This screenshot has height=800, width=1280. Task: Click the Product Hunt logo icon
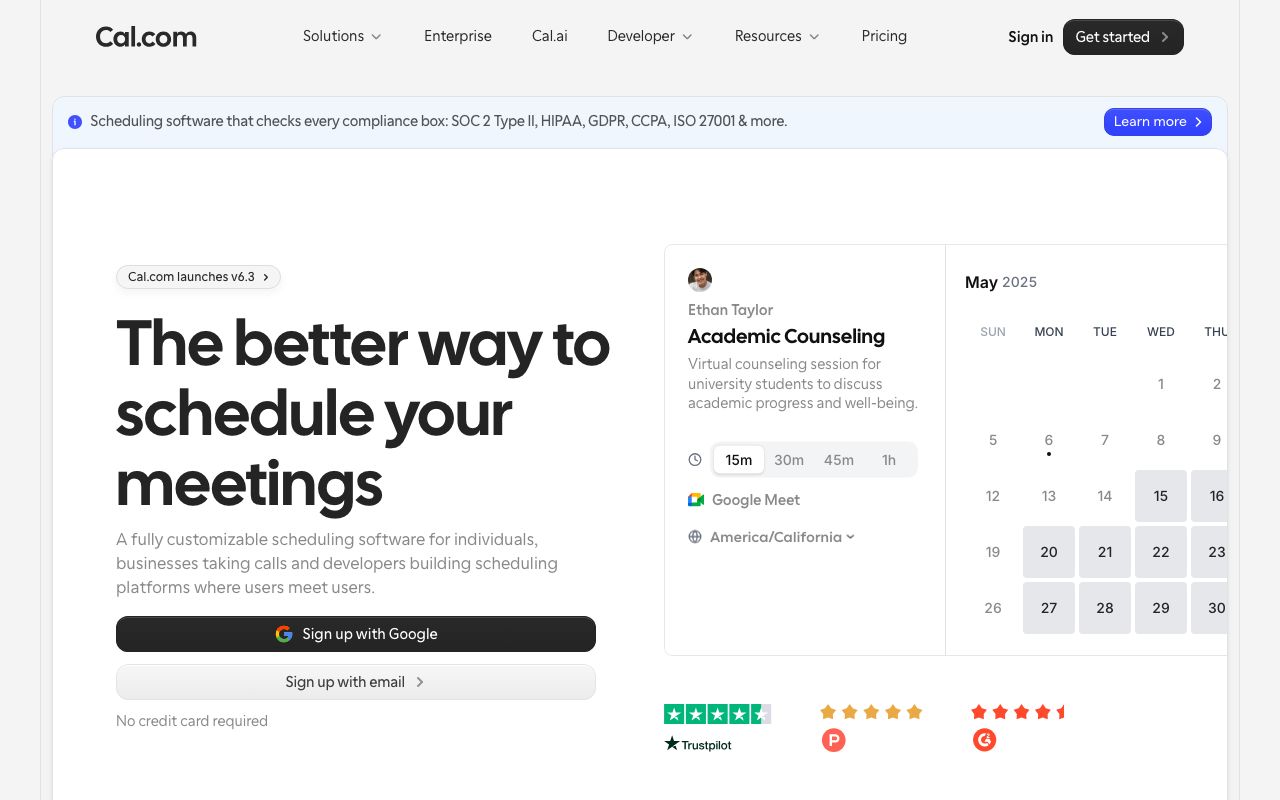click(x=833, y=740)
